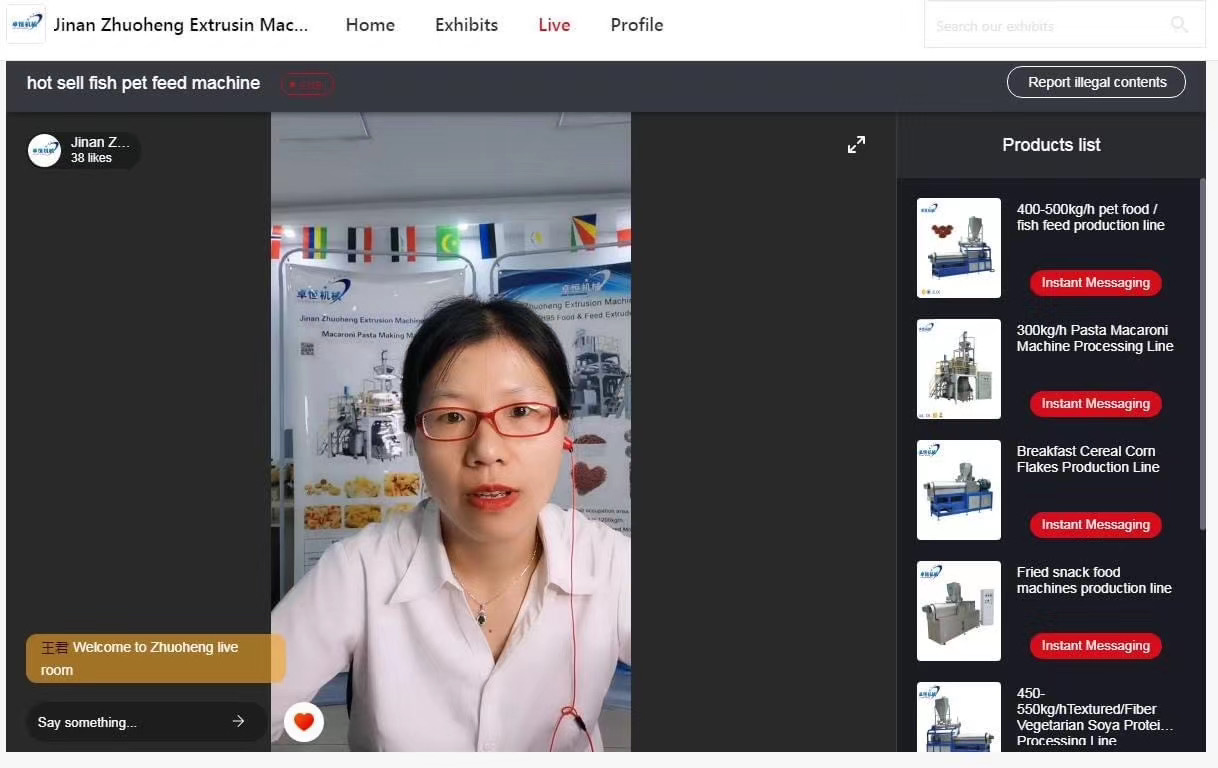Open the Fried snack food machines thumbnail

coord(959,611)
